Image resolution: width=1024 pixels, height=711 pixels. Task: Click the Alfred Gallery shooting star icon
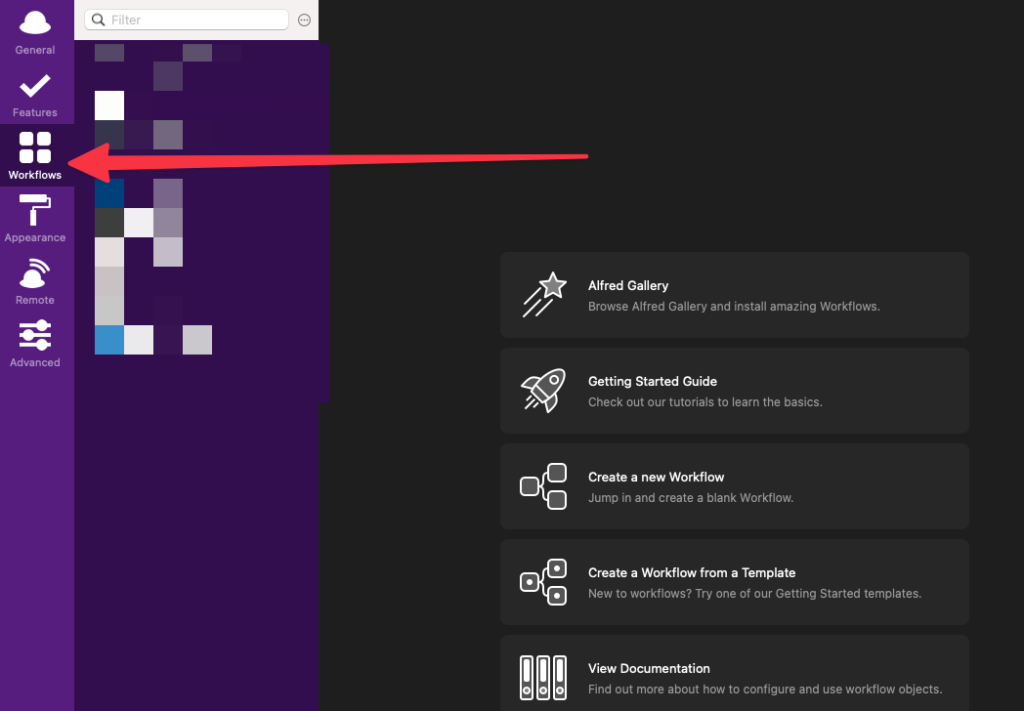pos(544,294)
